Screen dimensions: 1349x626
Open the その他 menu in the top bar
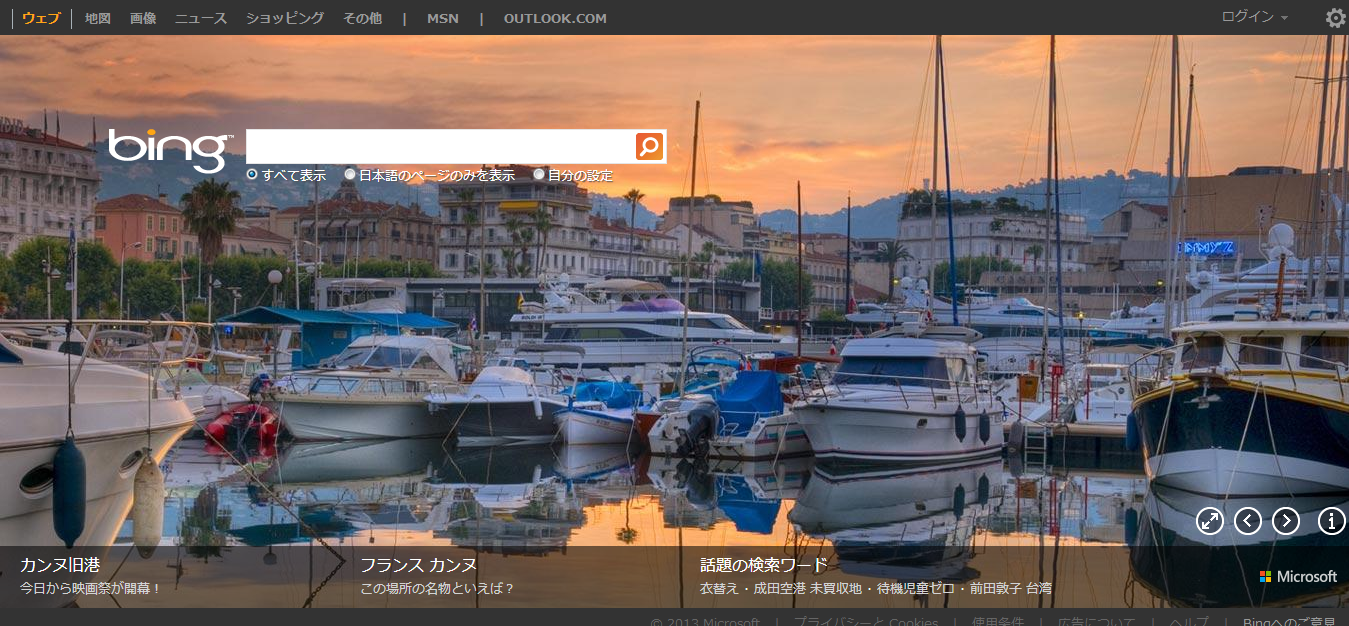(362, 18)
